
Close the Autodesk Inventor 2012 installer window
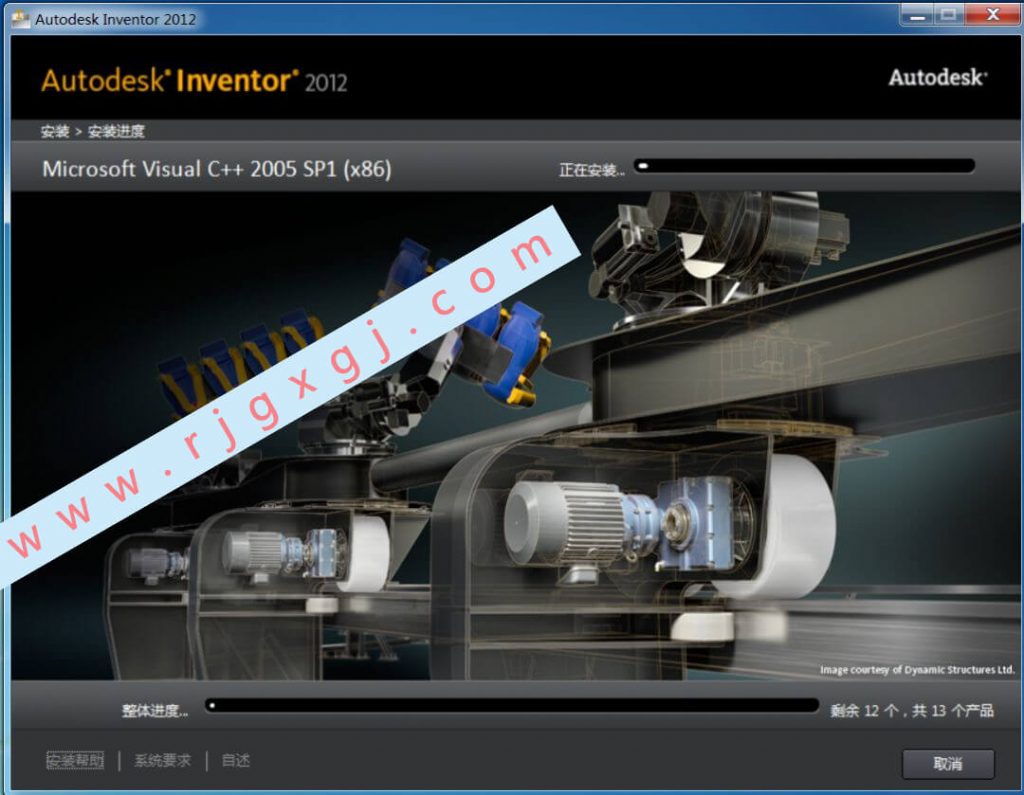click(993, 15)
